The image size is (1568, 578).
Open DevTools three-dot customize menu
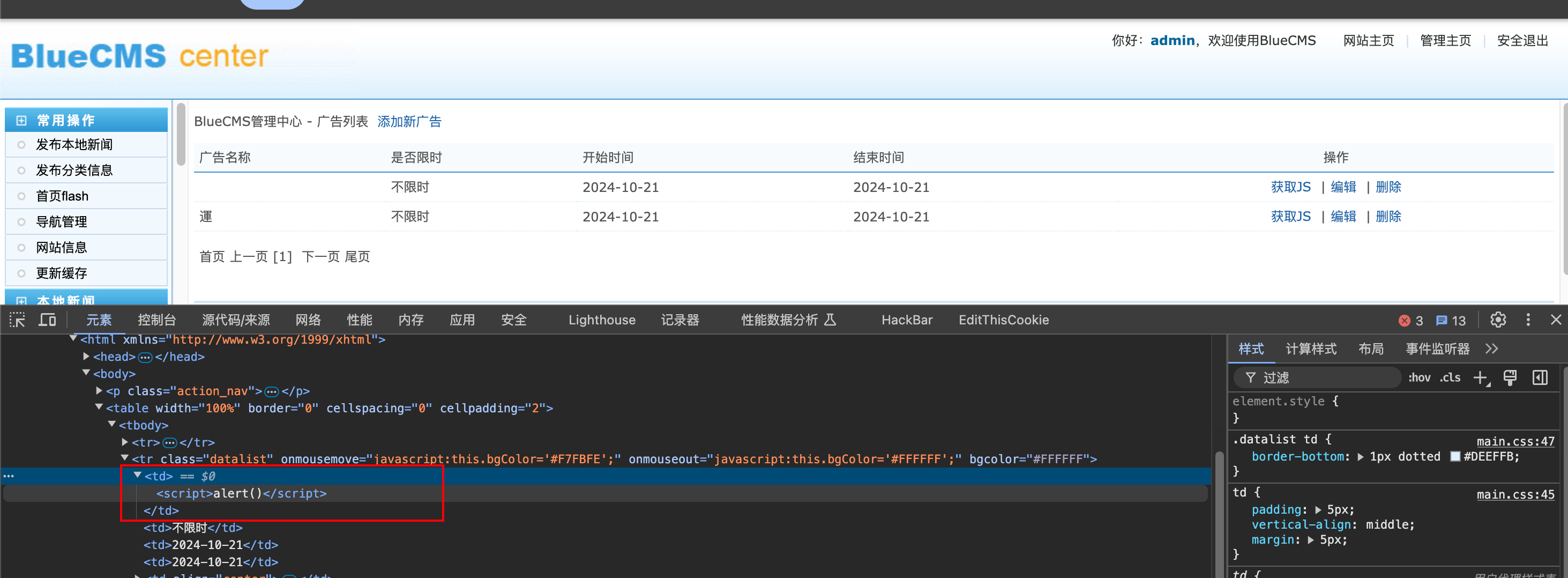tap(1528, 320)
